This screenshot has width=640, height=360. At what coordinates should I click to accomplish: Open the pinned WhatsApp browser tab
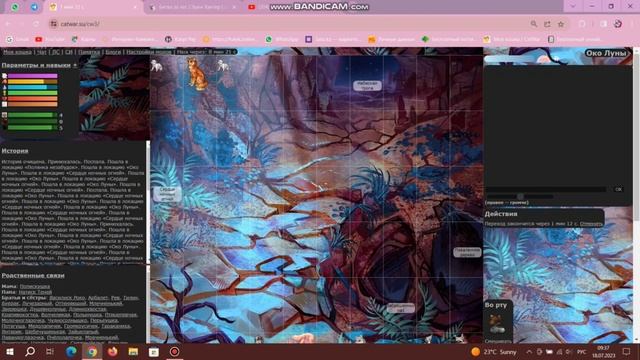(15, 7)
